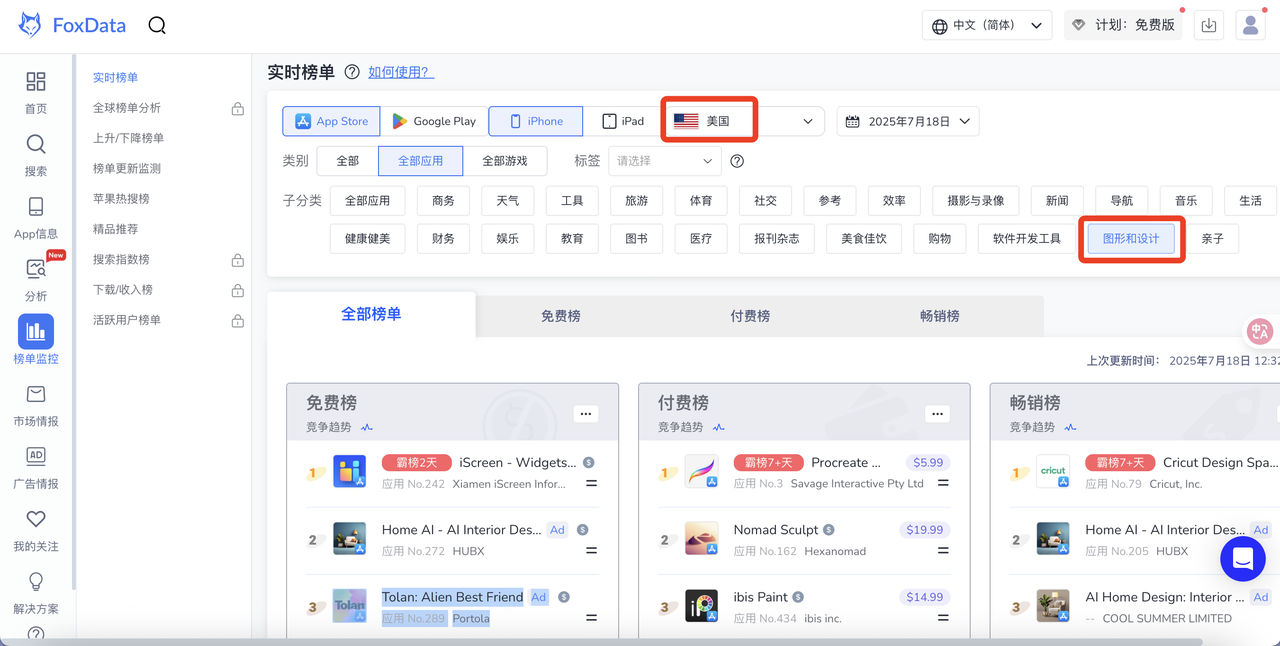
Task: Open the Tolan: Alien Best Friend app
Action: click(452, 597)
